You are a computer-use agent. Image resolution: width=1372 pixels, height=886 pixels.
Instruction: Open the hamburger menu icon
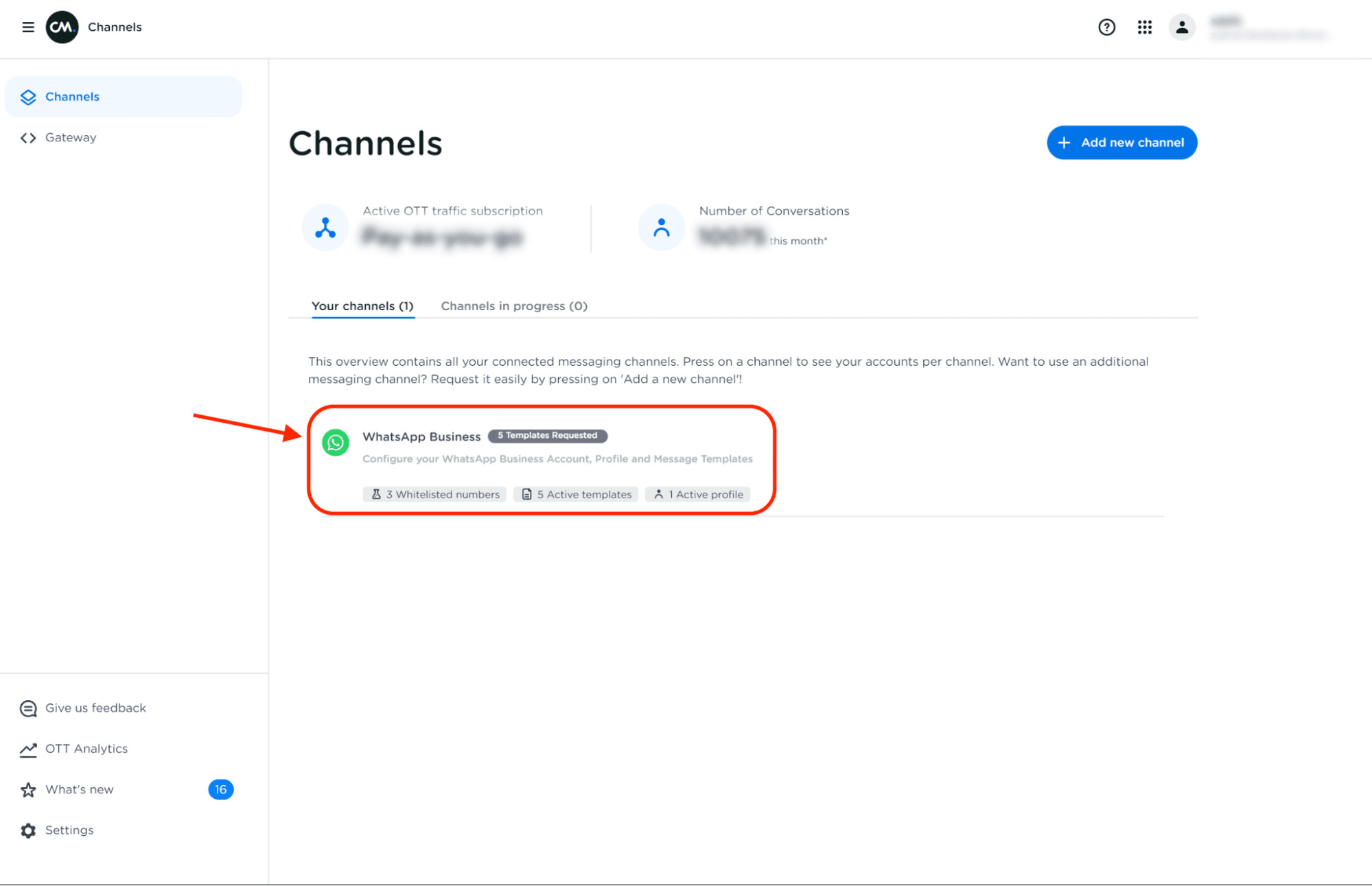[27, 27]
